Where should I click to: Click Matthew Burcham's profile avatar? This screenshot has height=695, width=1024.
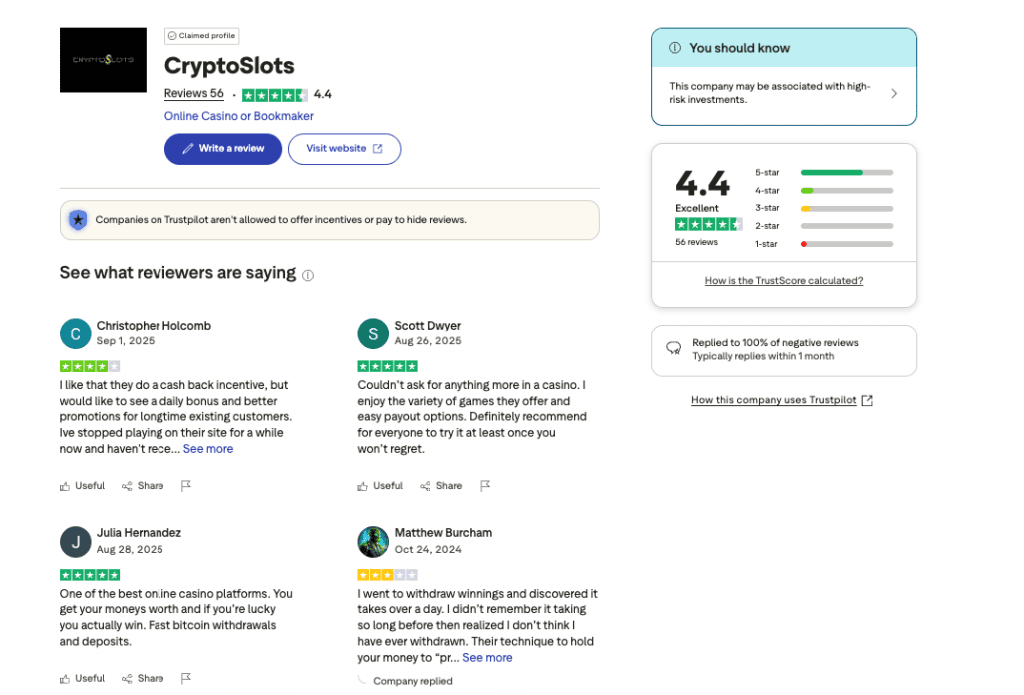(373, 542)
